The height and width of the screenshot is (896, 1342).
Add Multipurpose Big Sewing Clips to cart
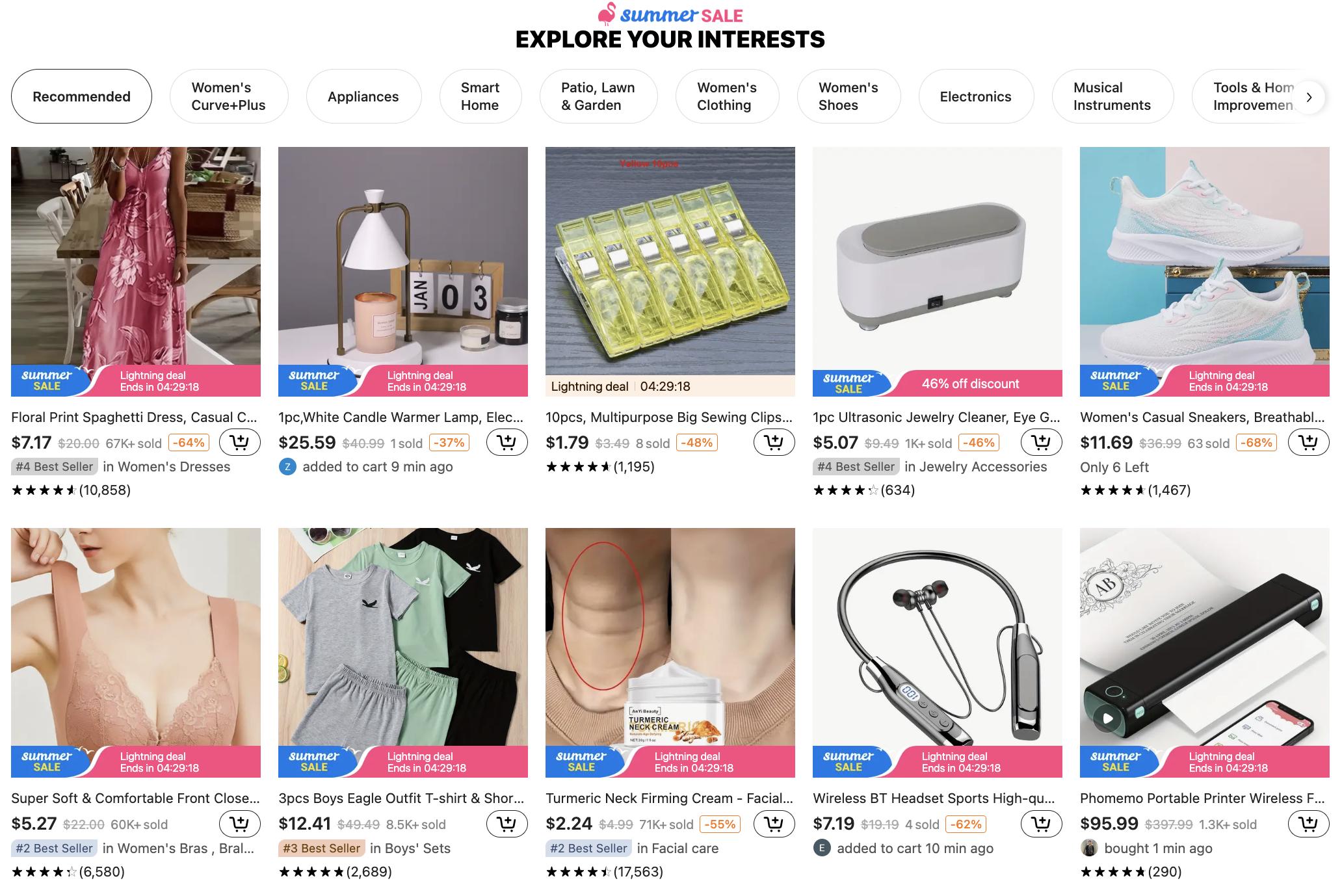(774, 443)
